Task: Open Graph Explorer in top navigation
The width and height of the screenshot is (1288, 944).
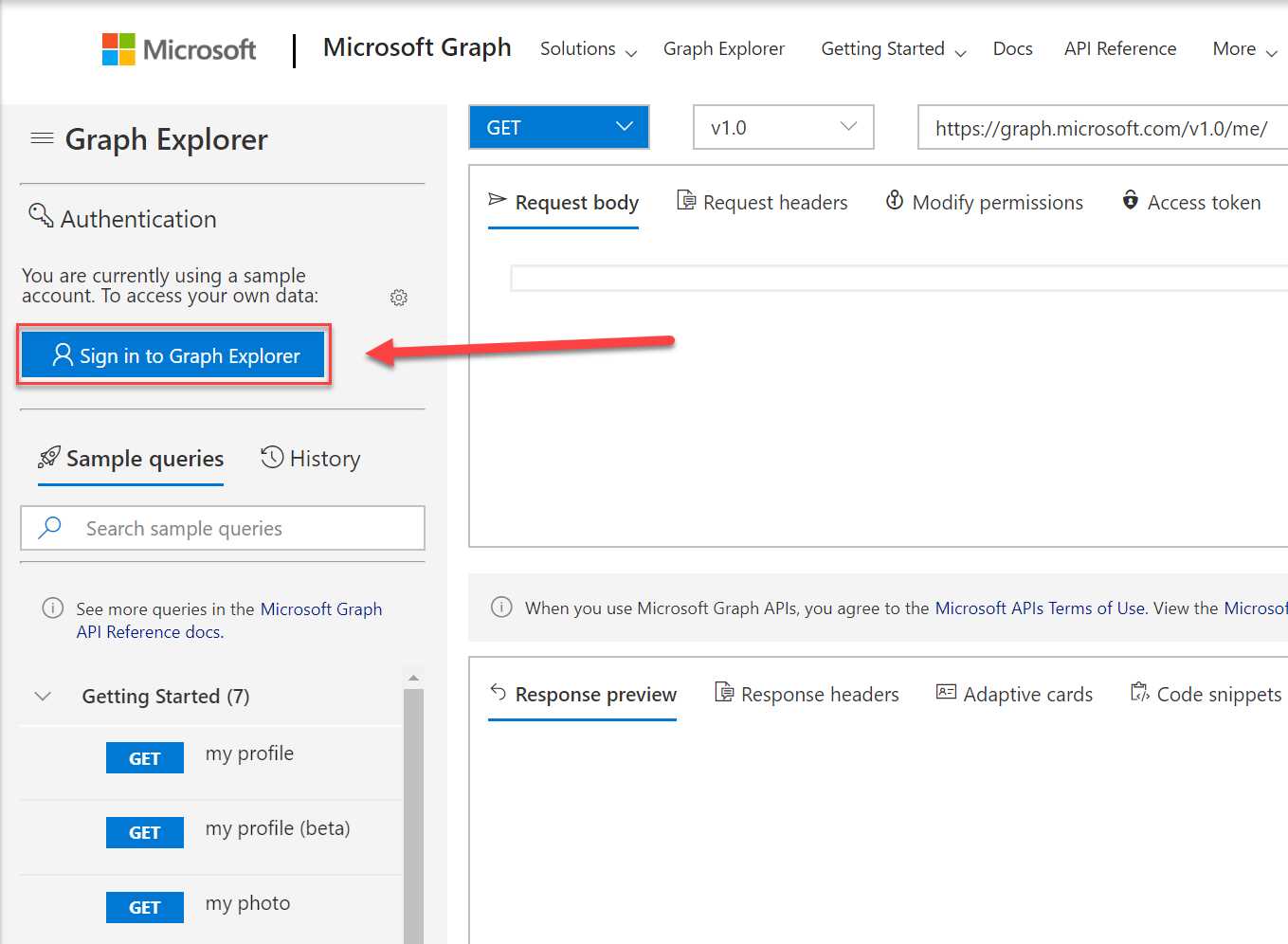Action: (724, 48)
